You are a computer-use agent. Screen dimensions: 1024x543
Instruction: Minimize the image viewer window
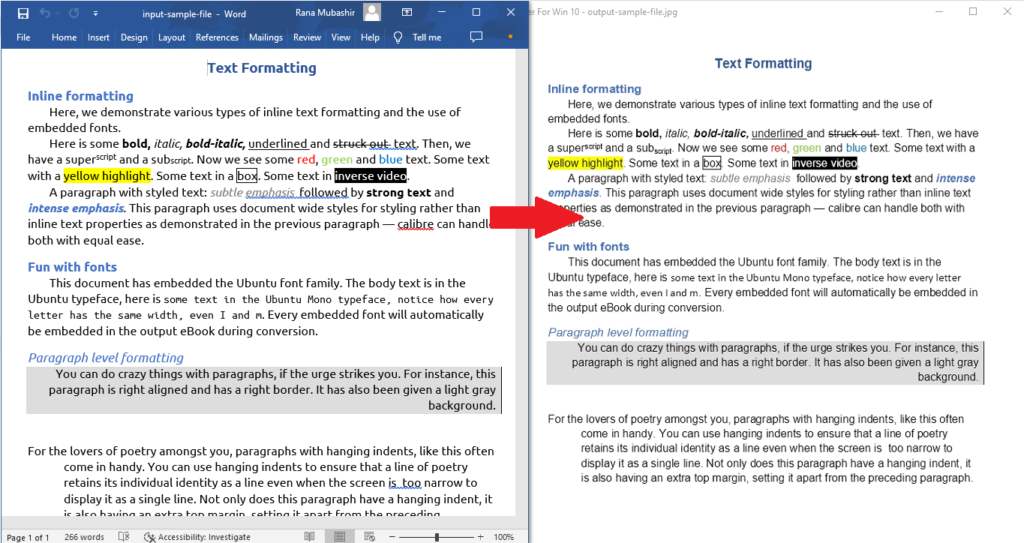click(939, 12)
